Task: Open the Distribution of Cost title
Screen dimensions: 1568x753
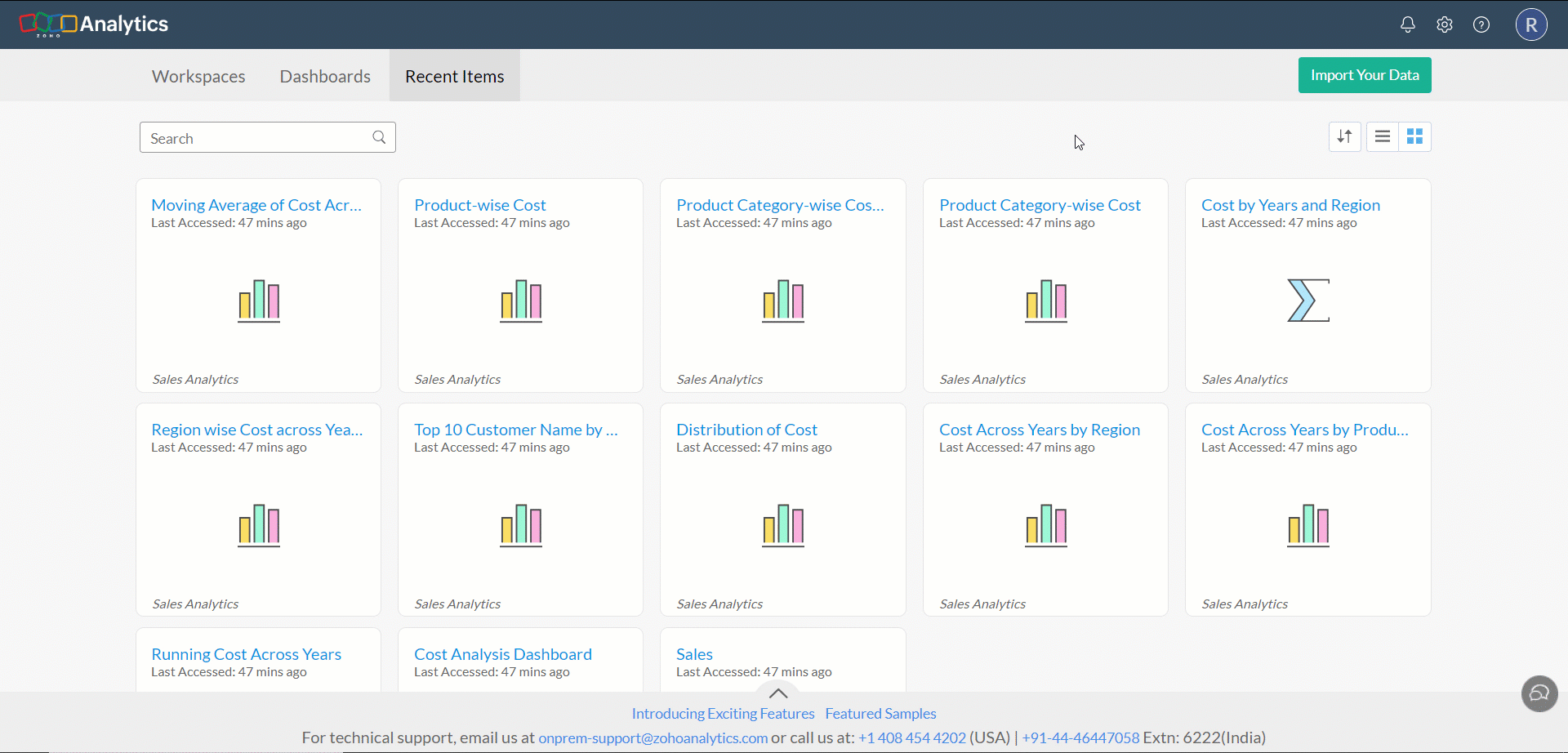Action: tap(746, 430)
